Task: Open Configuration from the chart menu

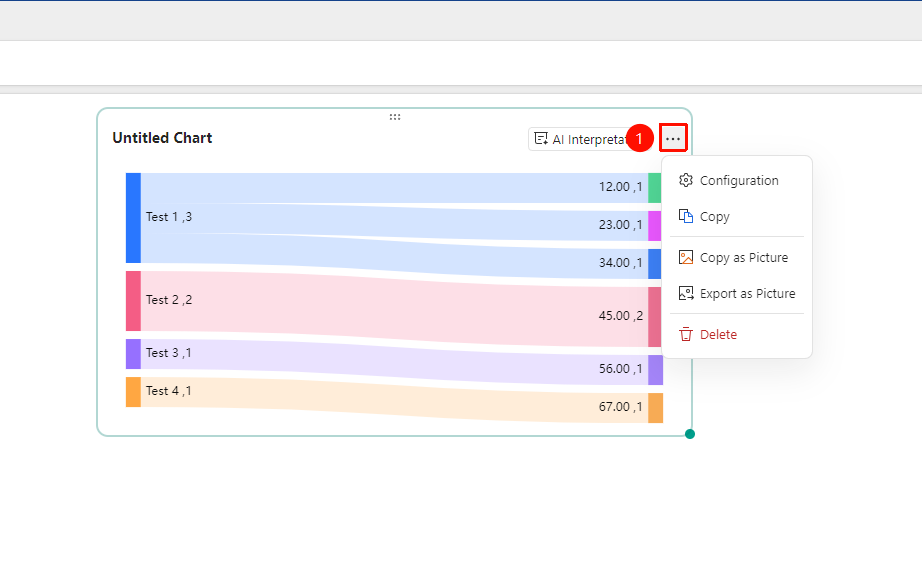Action: tap(736, 180)
